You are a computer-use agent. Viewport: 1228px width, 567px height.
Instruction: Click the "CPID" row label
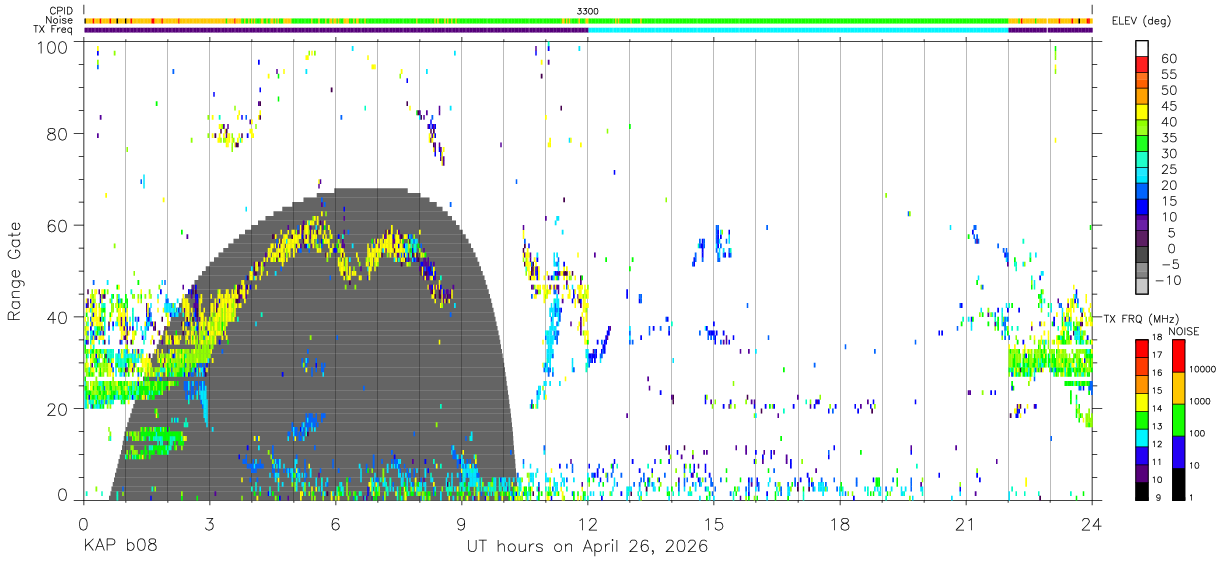point(61,11)
